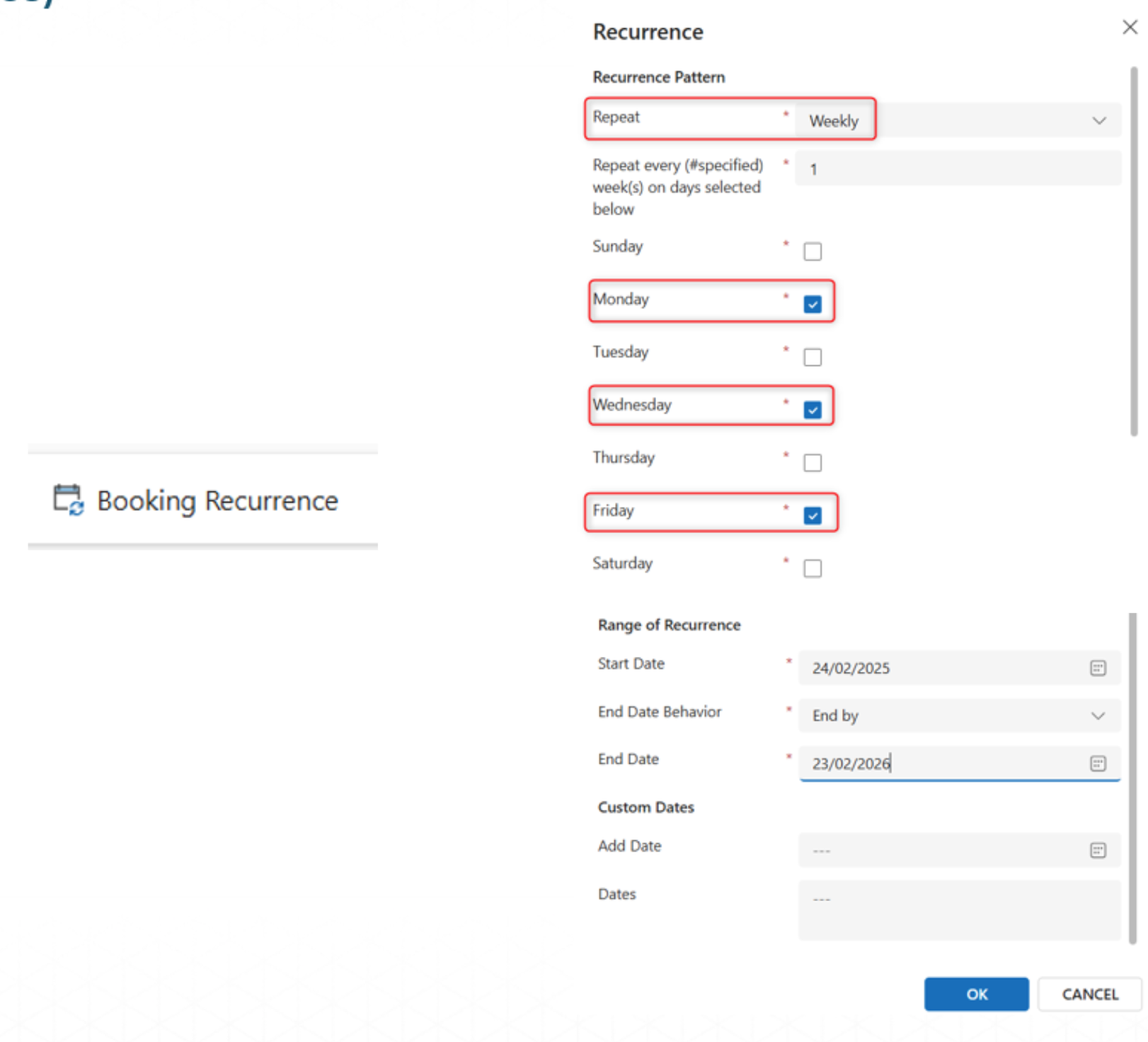
Task: Click the CANCEL button
Action: [x=1089, y=994]
